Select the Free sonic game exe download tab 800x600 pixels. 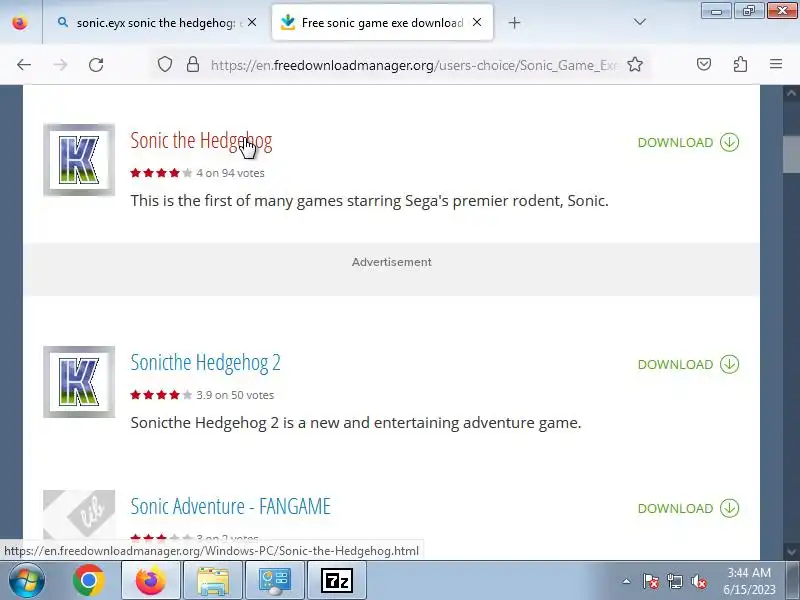(383, 23)
